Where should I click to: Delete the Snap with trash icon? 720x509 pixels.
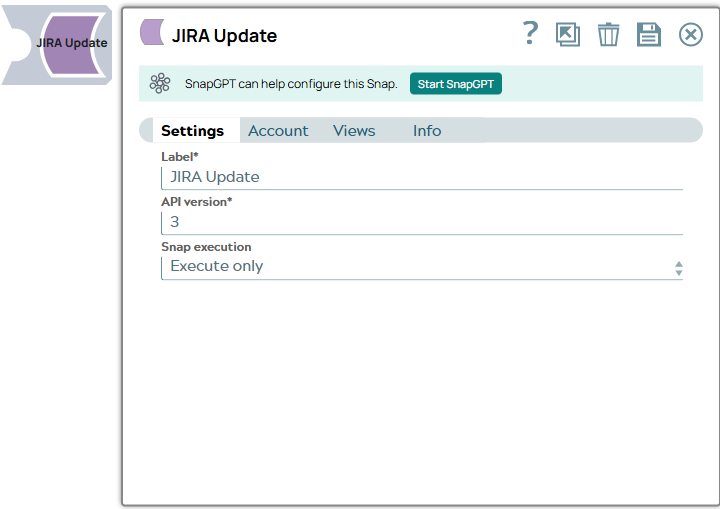point(608,34)
